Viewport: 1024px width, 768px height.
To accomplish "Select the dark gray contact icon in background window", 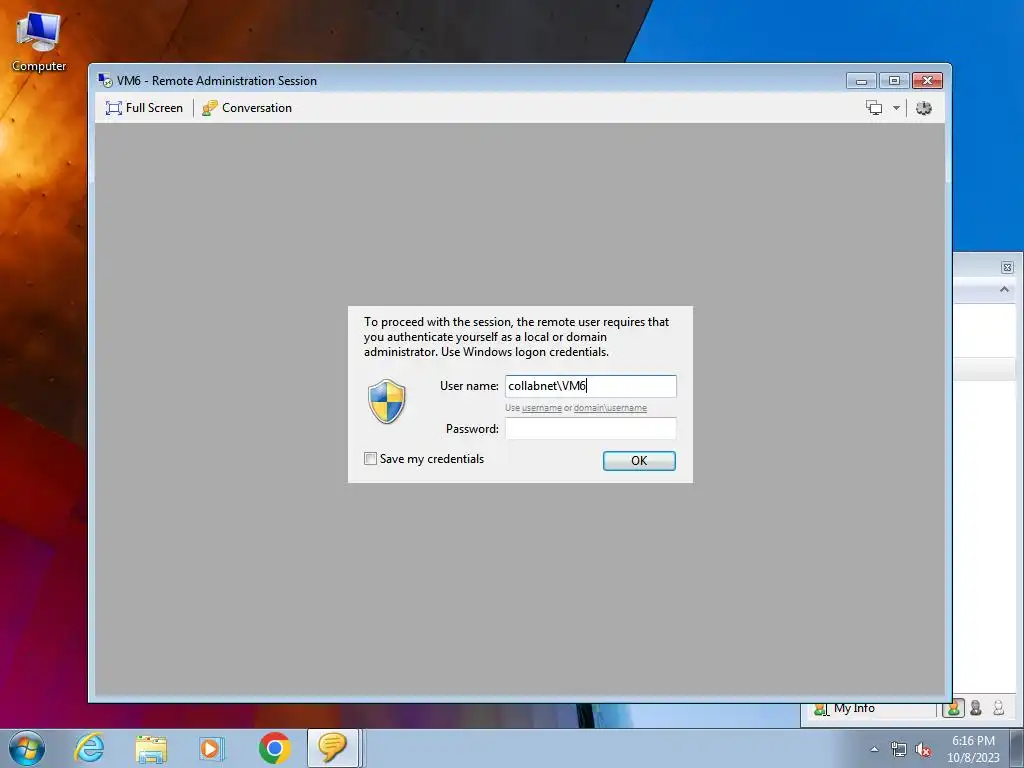I will tap(976, 708).
